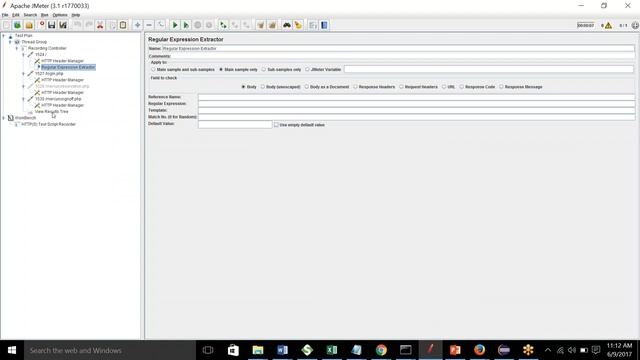Image resolution: width=640 pixels, height=360 pixels.
Task: Collapse the Thread Group tree node
Action: click(x=10, y=42)
